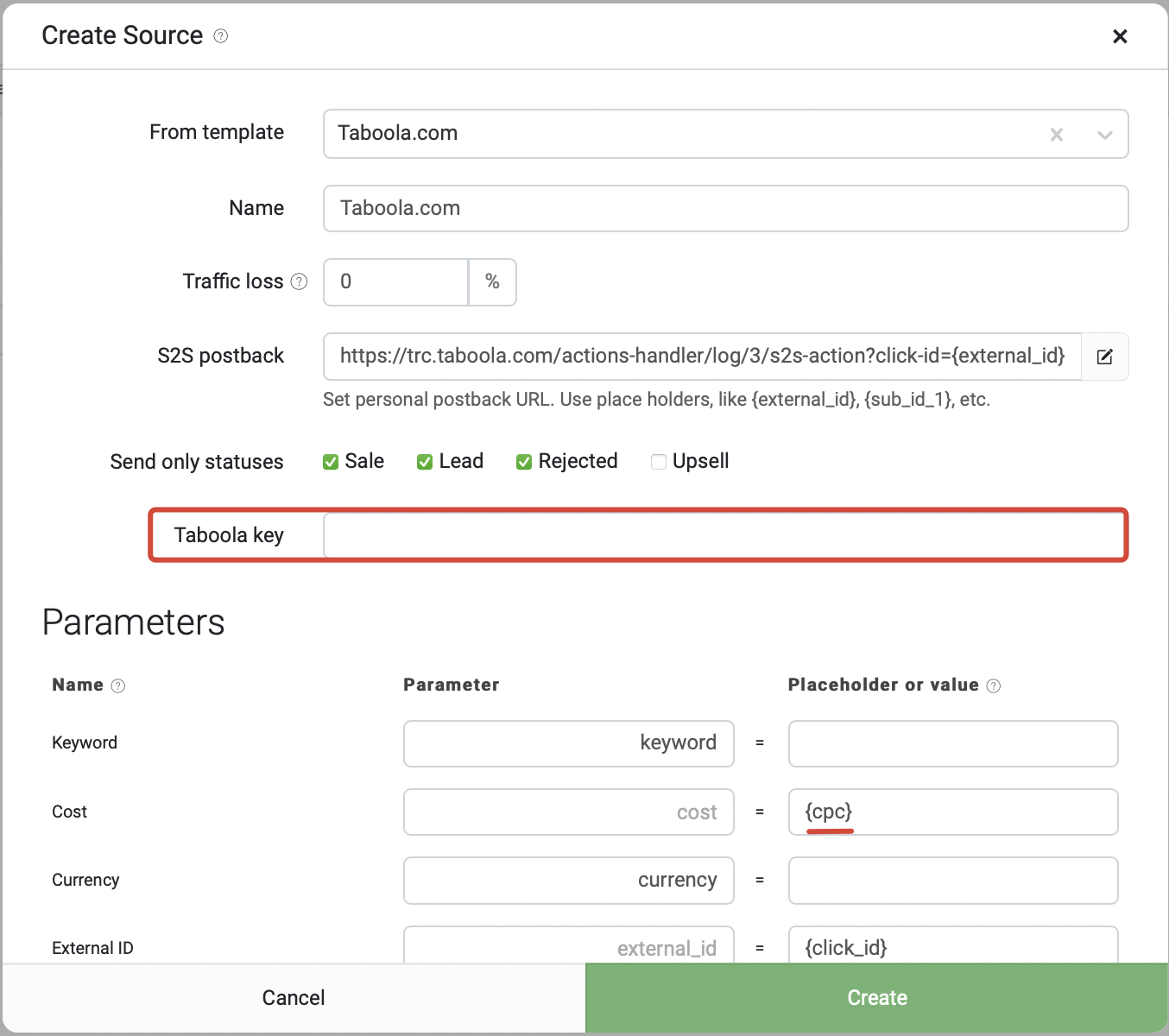Viewport: 1169px width, 1036px height.
Task: Click the cost parameter field
Action: coord(569,812)
